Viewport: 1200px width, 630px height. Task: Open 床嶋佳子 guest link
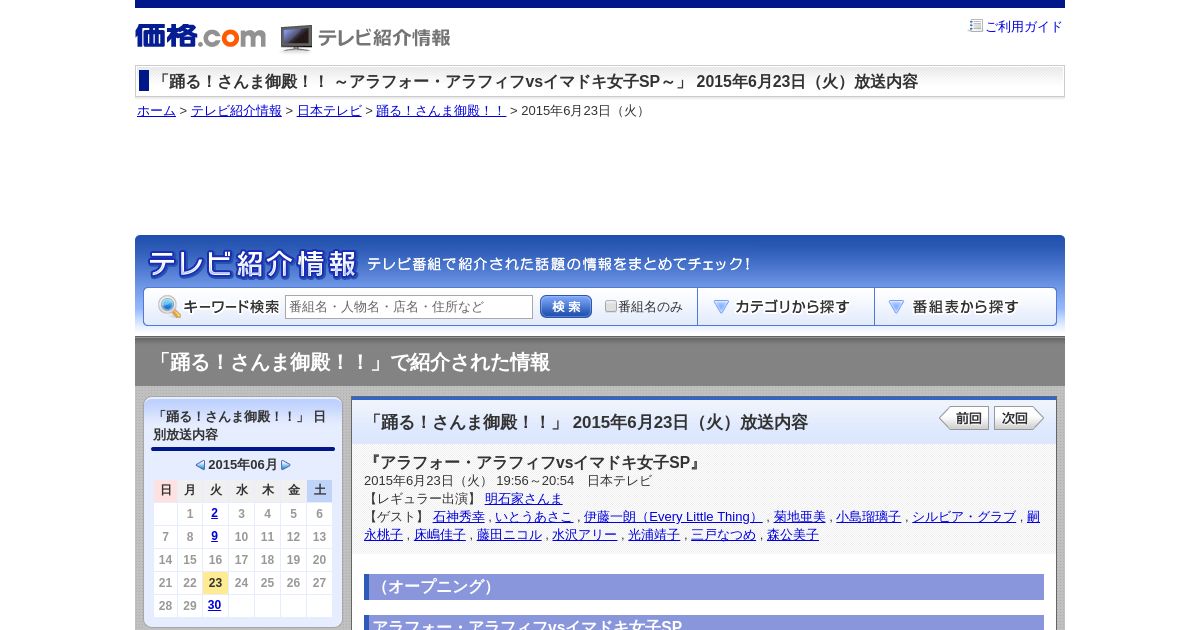440,535
